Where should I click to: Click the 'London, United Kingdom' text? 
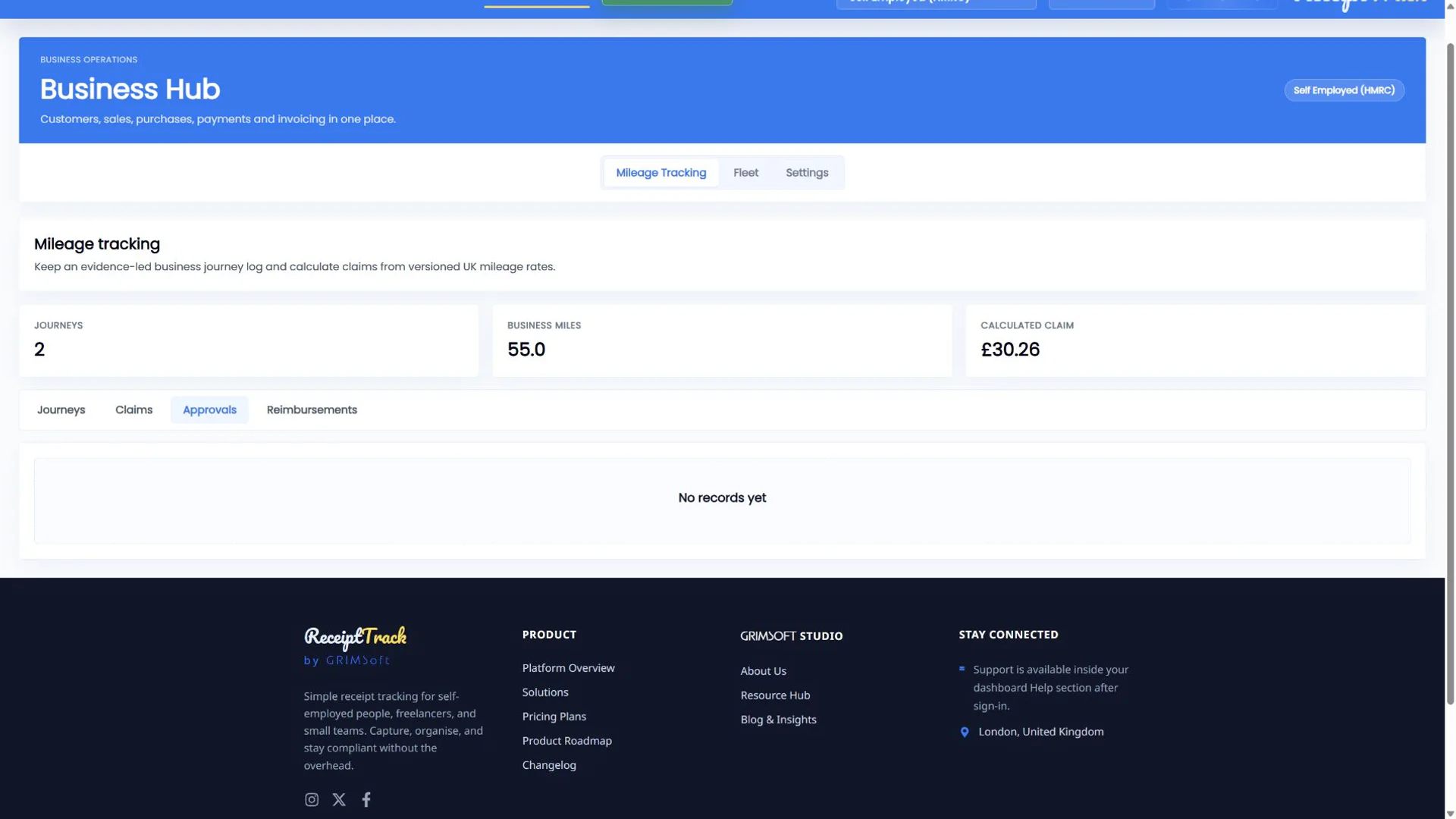pyautogui.click(x=1040, y=732)
